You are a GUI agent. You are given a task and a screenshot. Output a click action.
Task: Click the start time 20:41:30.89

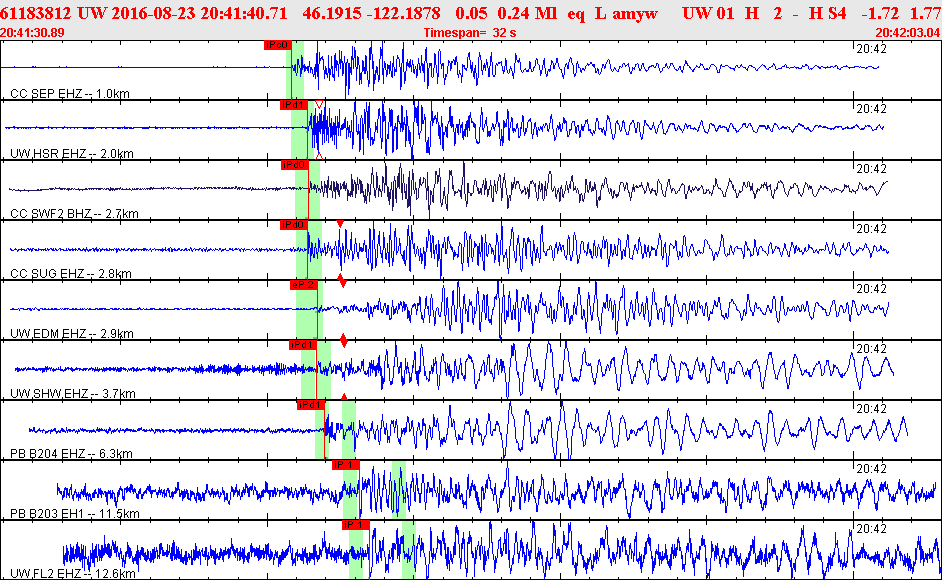(32, 32)
